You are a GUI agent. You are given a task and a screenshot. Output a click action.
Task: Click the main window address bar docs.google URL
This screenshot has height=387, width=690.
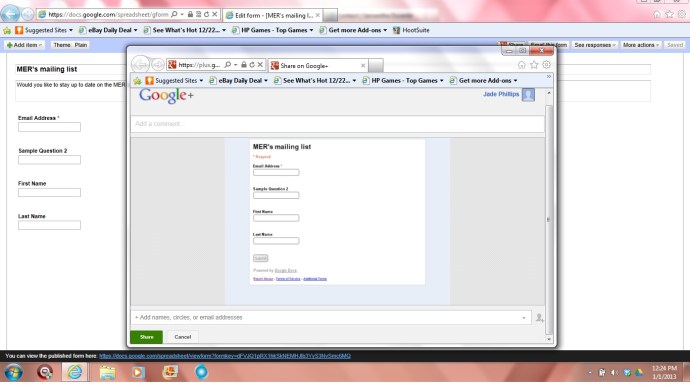[108, 15]
